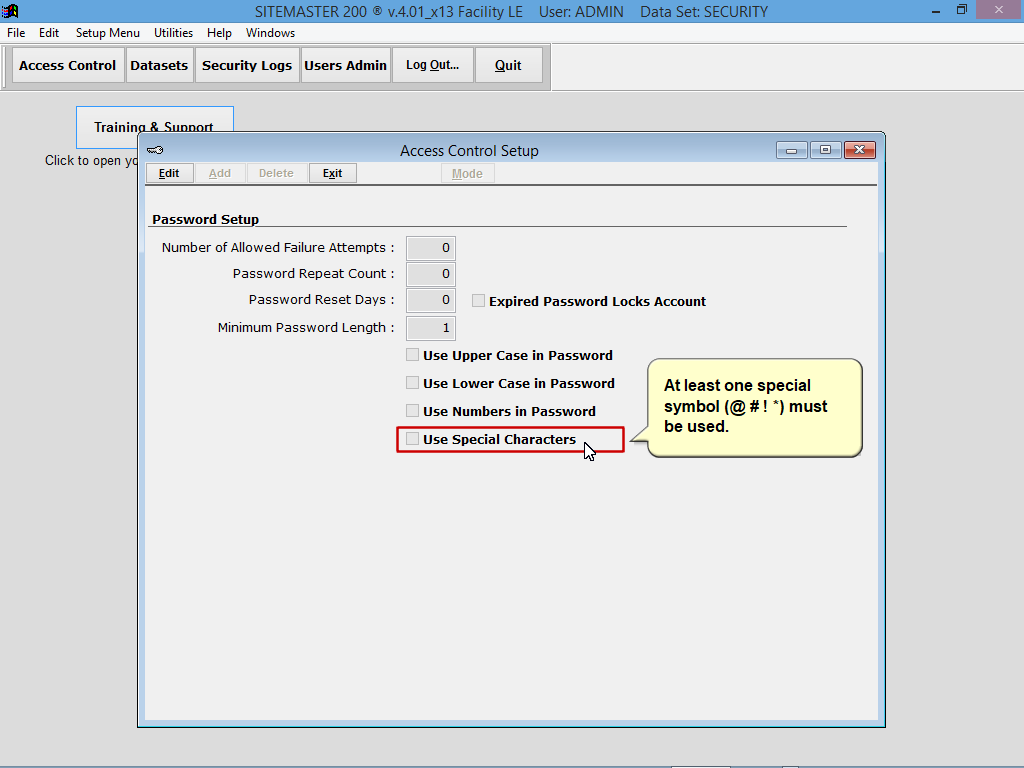Click the Training & Support button

(x=154, y=127)
